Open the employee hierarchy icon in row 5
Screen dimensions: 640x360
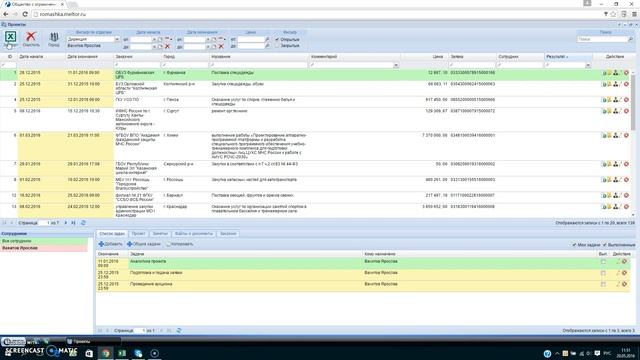coord(615,111)
